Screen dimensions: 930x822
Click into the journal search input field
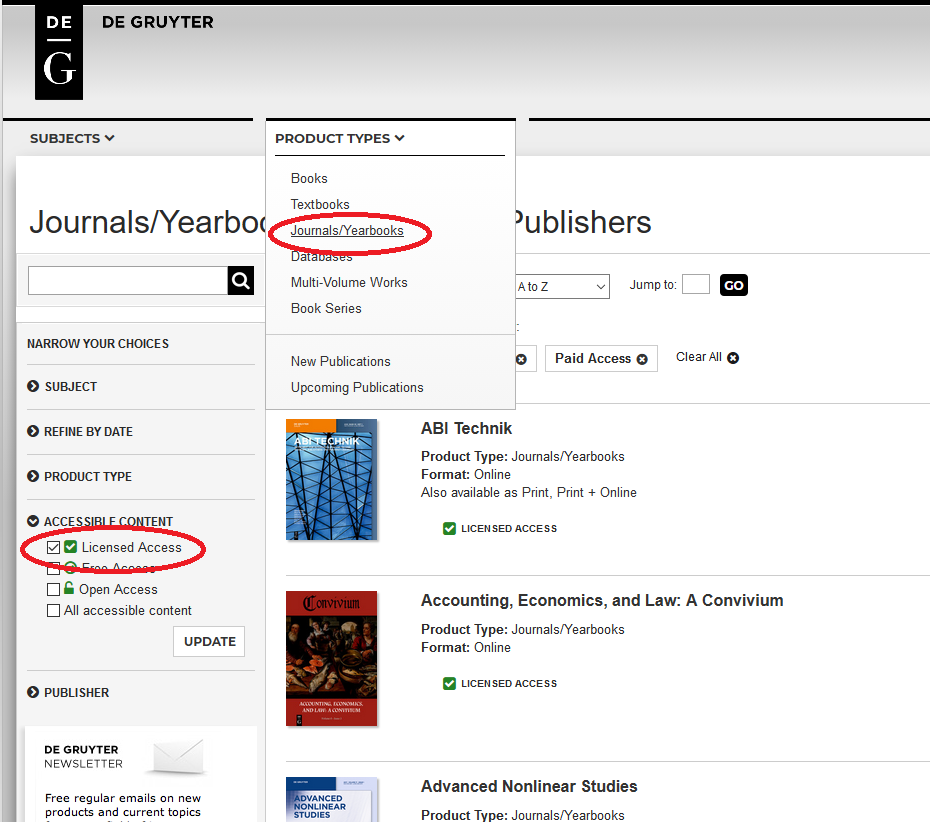coord(128,280)
